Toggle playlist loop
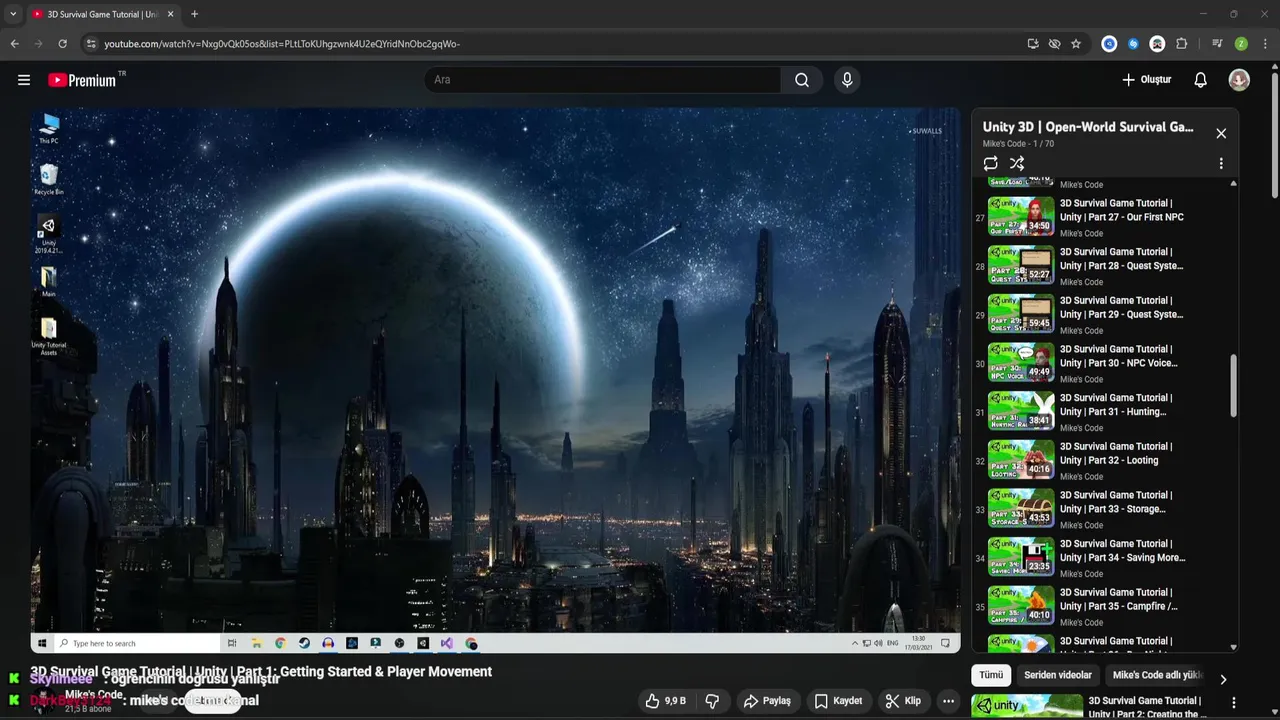 990,163
